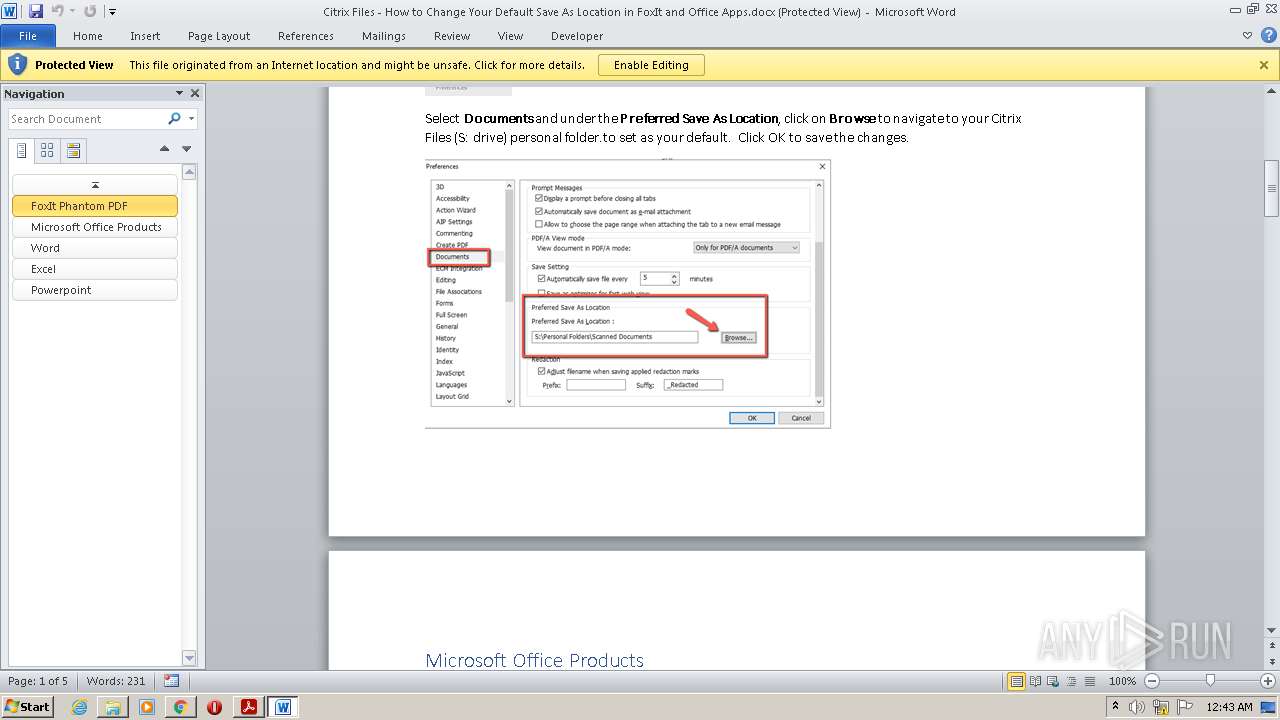This screenshot has height=720, width=1280.
Task: Switch to Full Screen Reading view
Action: [1034, 681]
